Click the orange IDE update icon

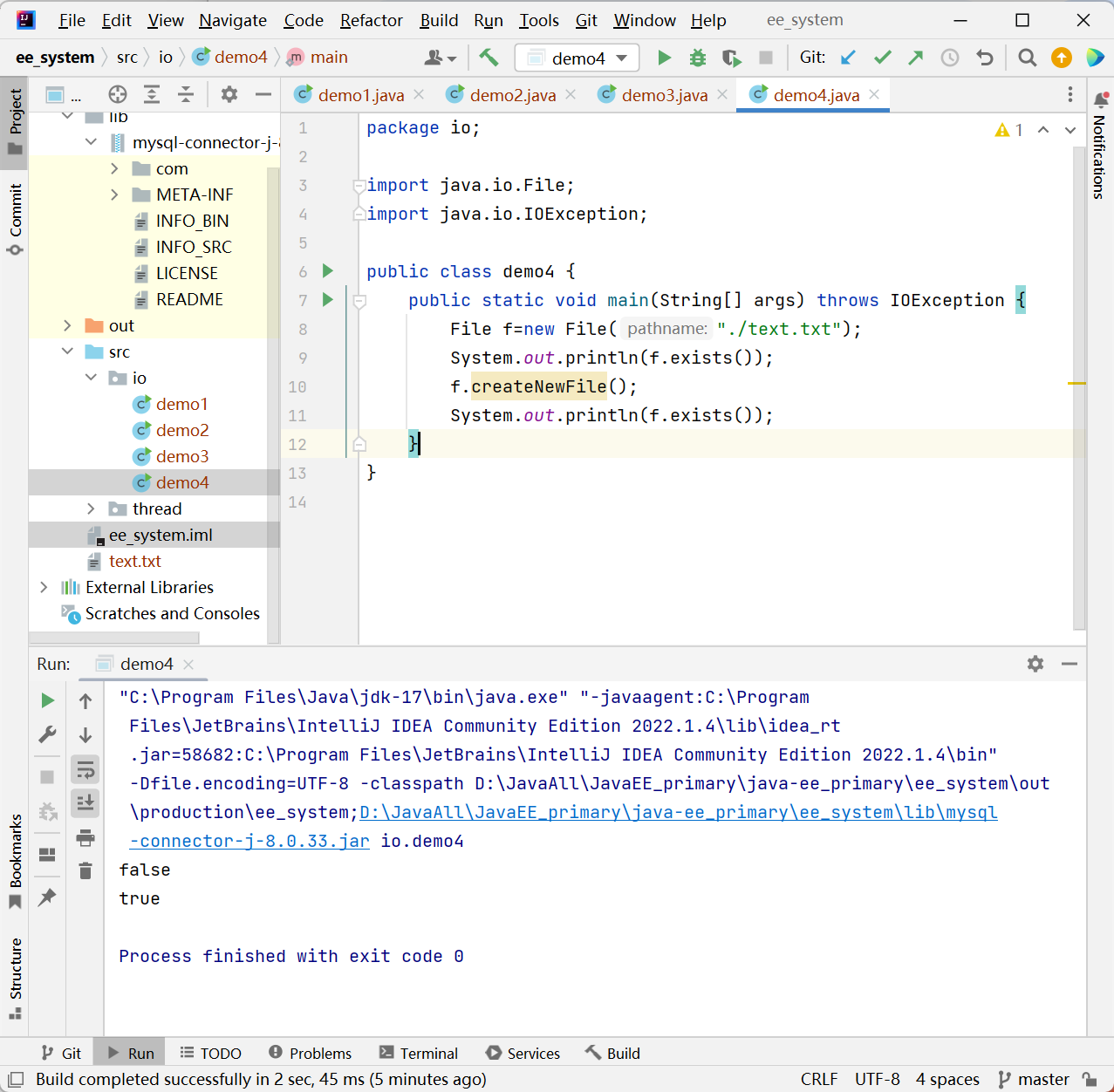[x=1062, y=58]
